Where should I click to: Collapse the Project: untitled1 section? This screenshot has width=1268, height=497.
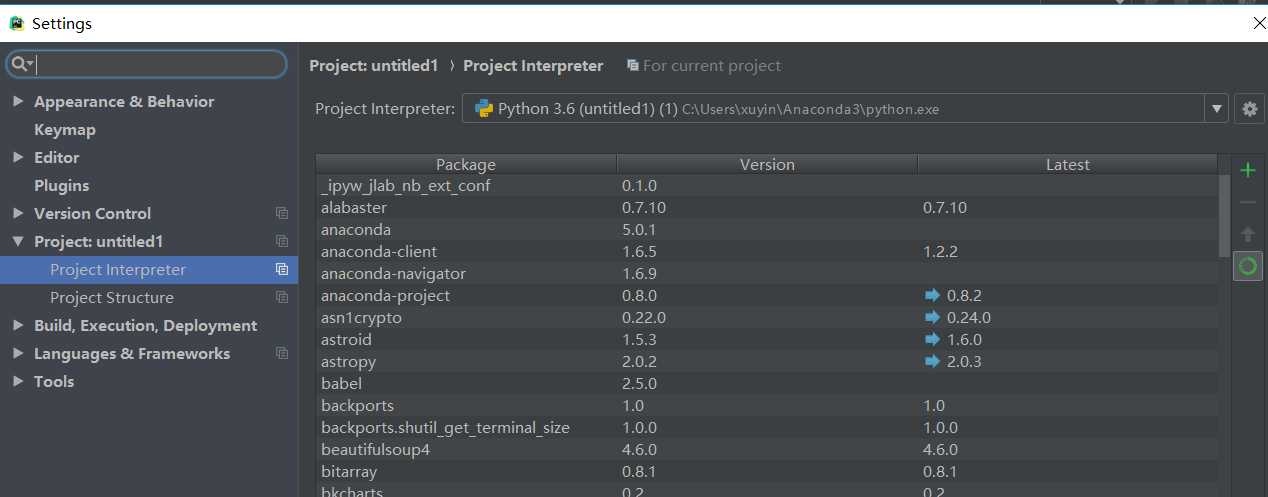click(x=18, y=241)
